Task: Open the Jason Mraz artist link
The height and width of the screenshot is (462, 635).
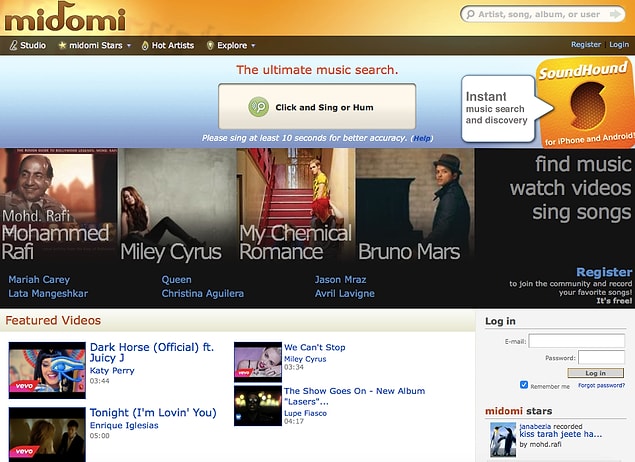Action: coord(341,280)
